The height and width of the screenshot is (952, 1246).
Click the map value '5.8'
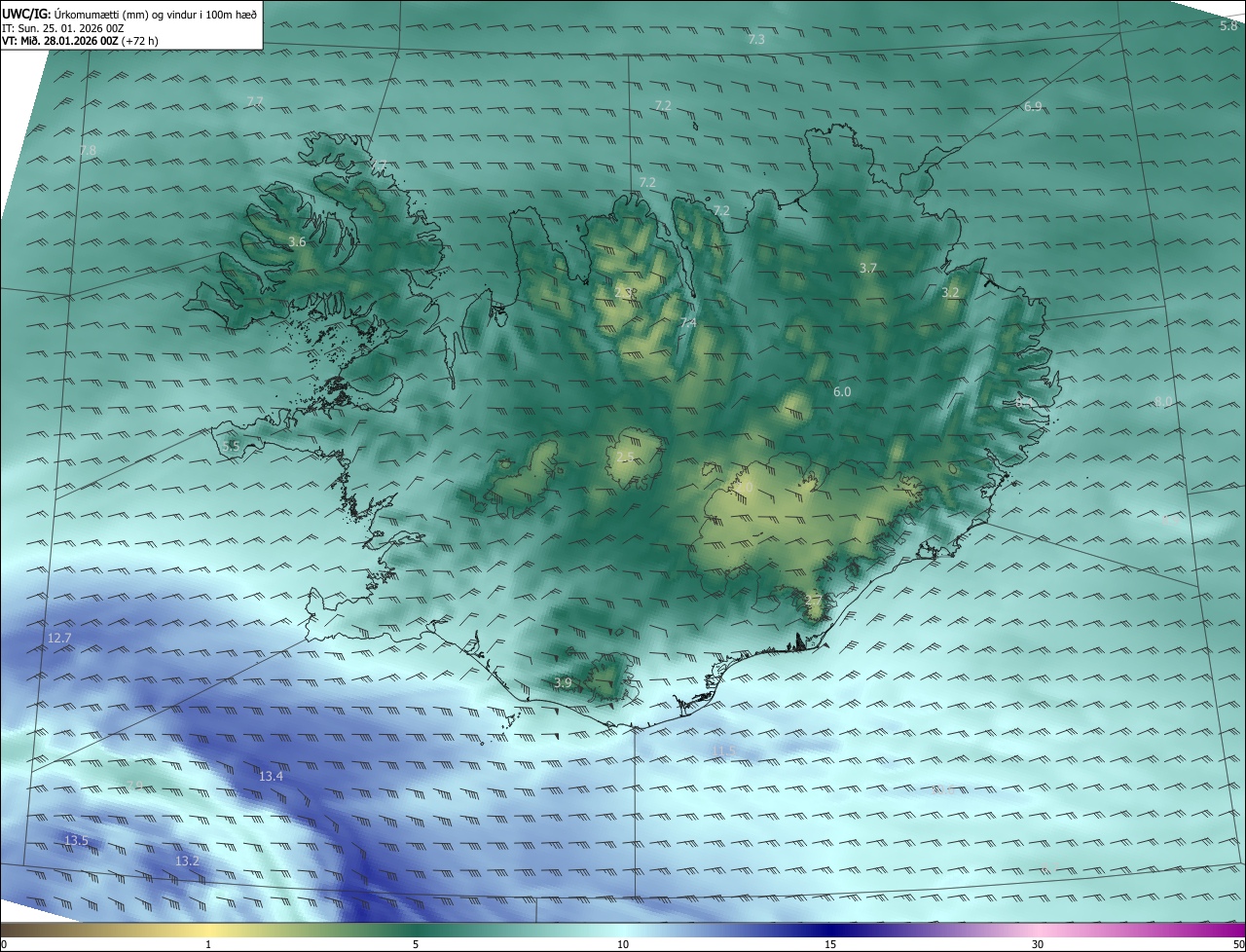1228,25
